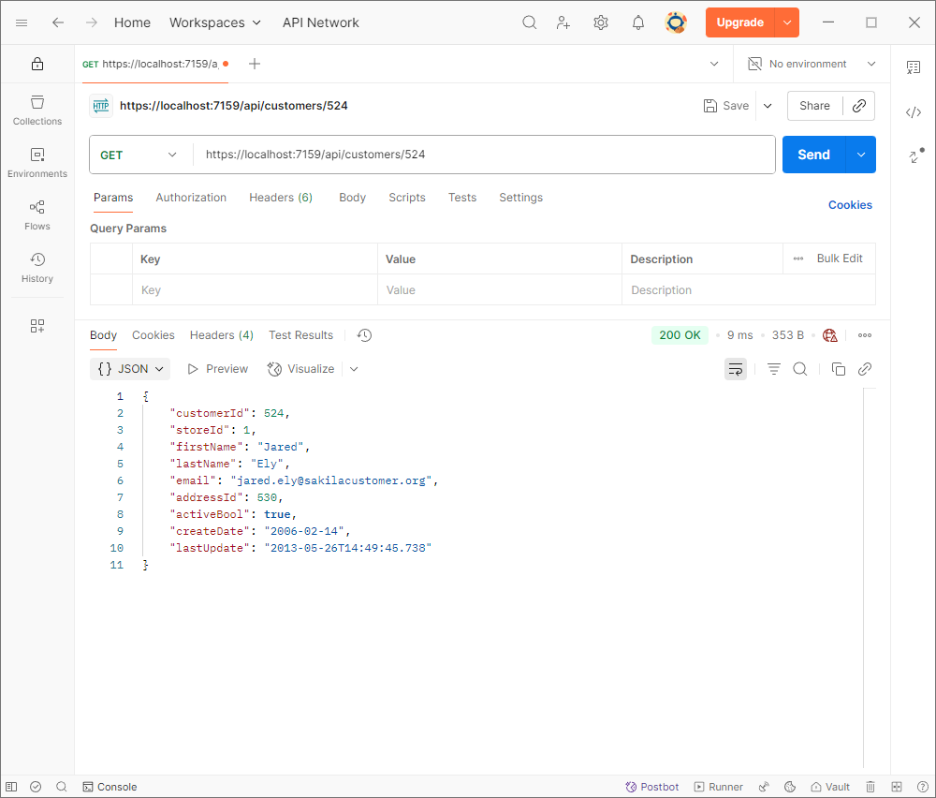
Task: Switch to the Authorization tab
Action: coord(191,198)
